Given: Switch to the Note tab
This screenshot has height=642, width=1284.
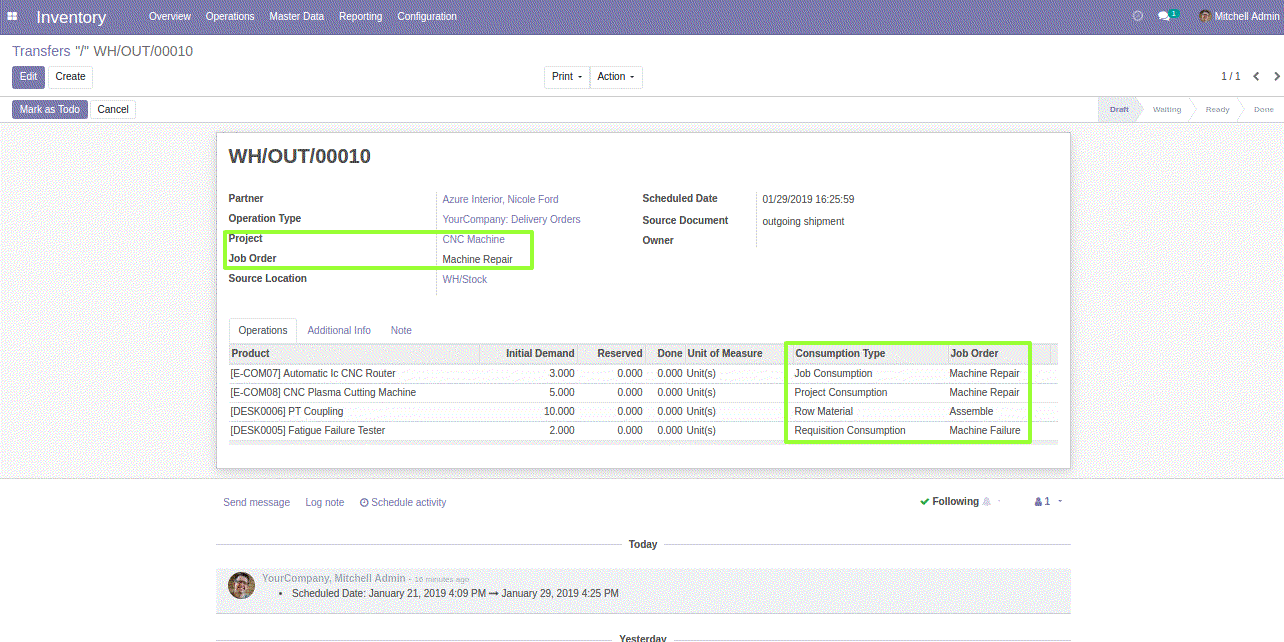Looking at the screenshot, I should [x=401, y=330].
